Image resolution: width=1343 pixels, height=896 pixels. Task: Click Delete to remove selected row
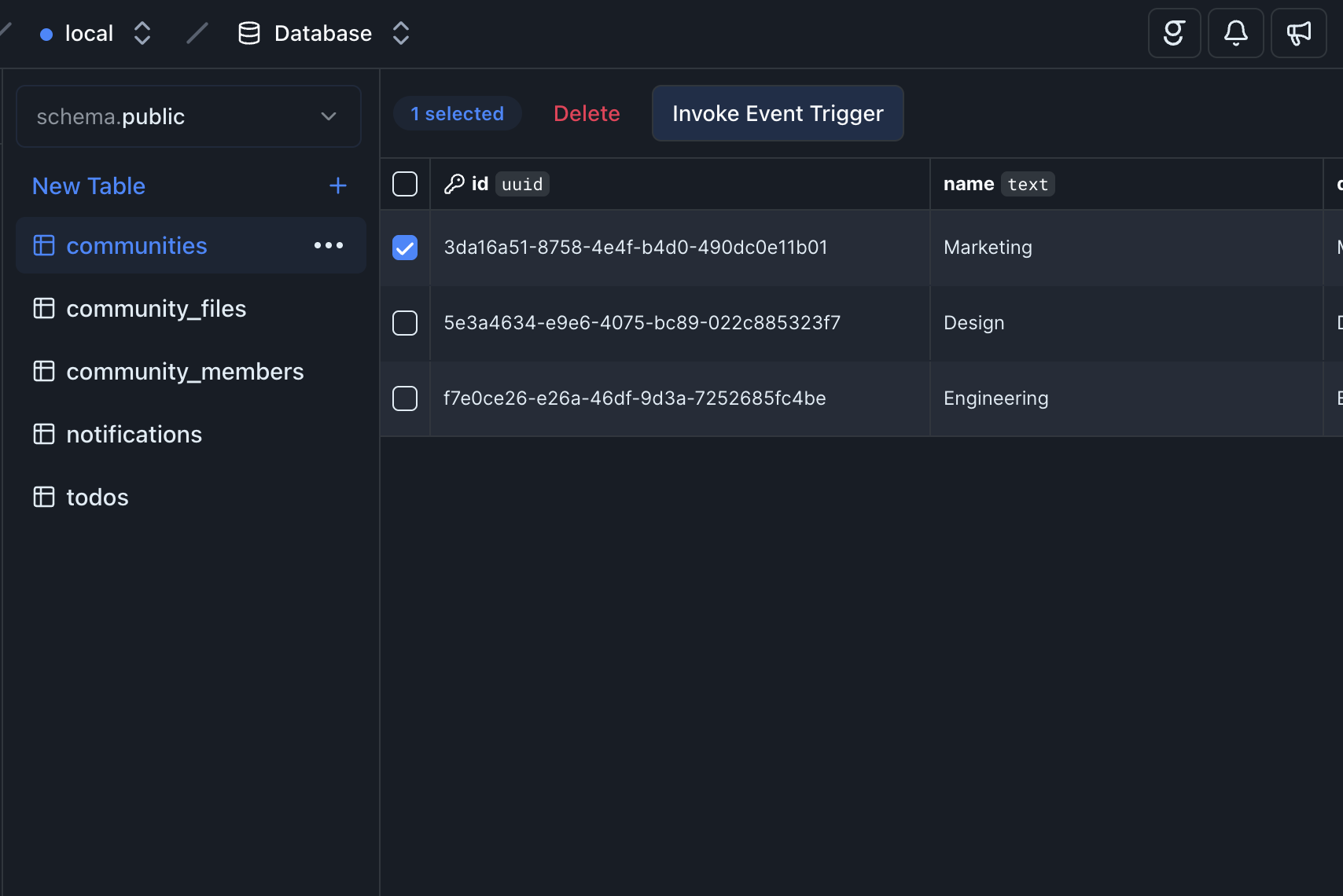tap(587, 113)
